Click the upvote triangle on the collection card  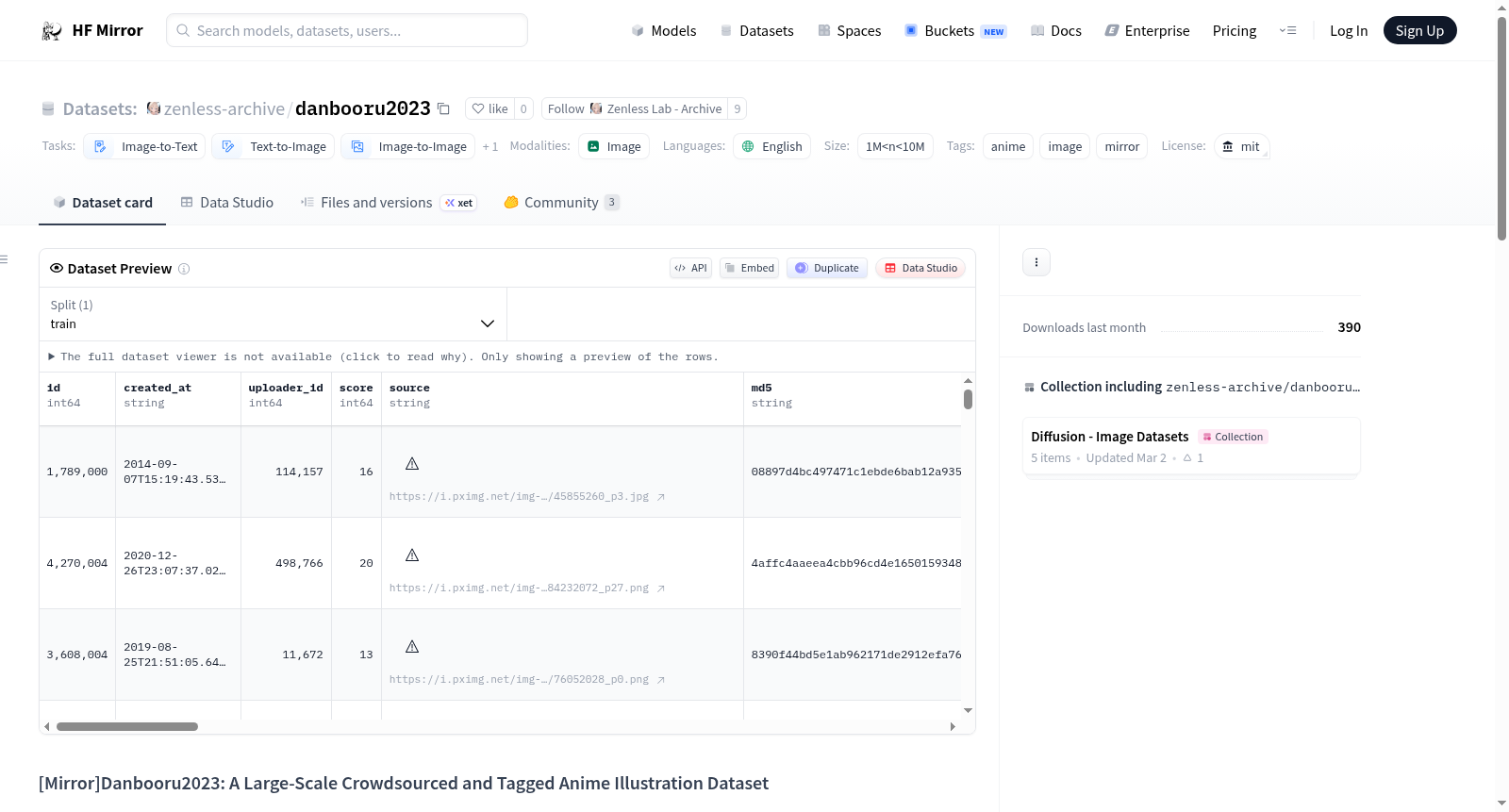pos(1187,458)
